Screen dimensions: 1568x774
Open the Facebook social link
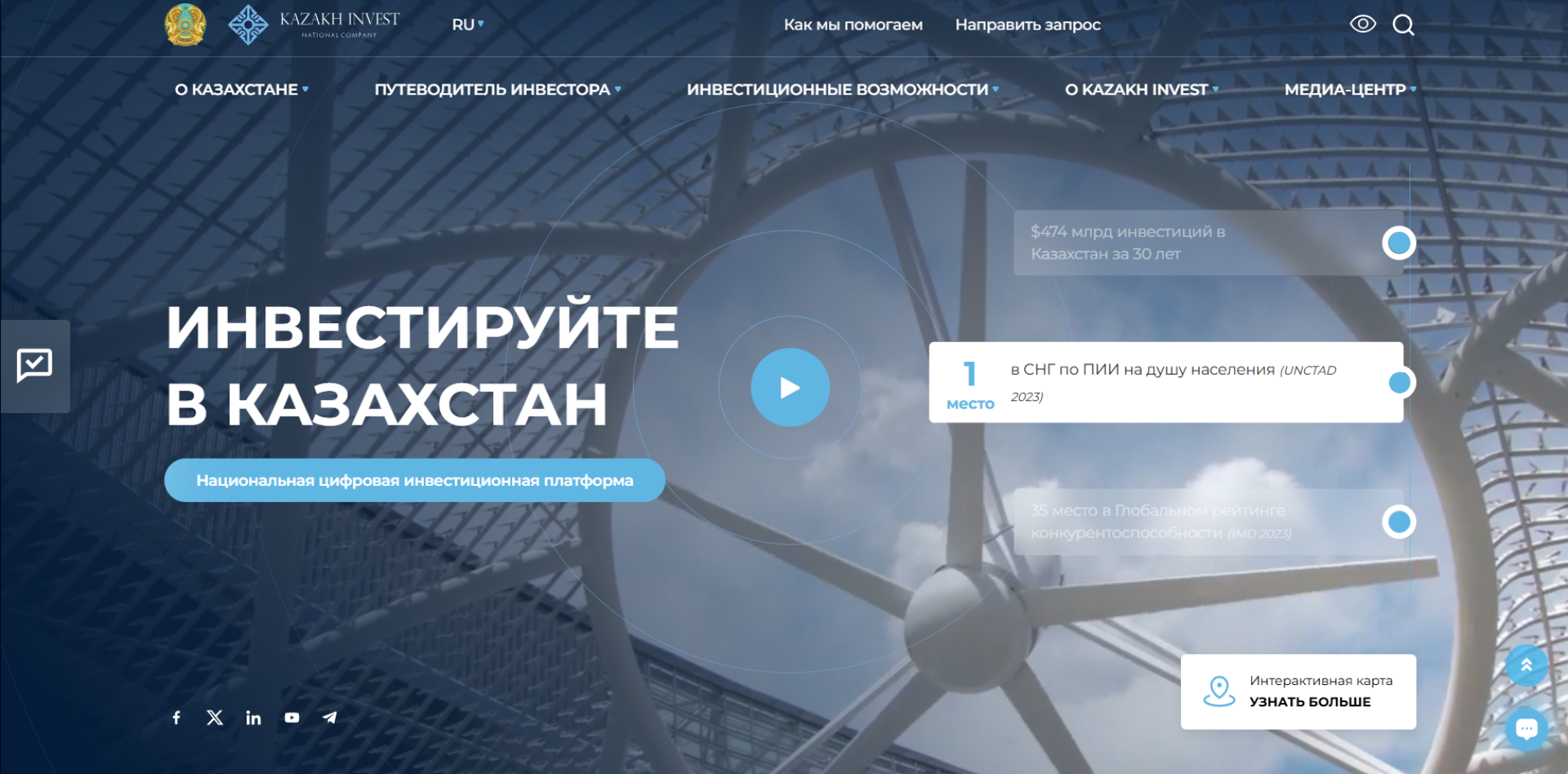(176, 718)
